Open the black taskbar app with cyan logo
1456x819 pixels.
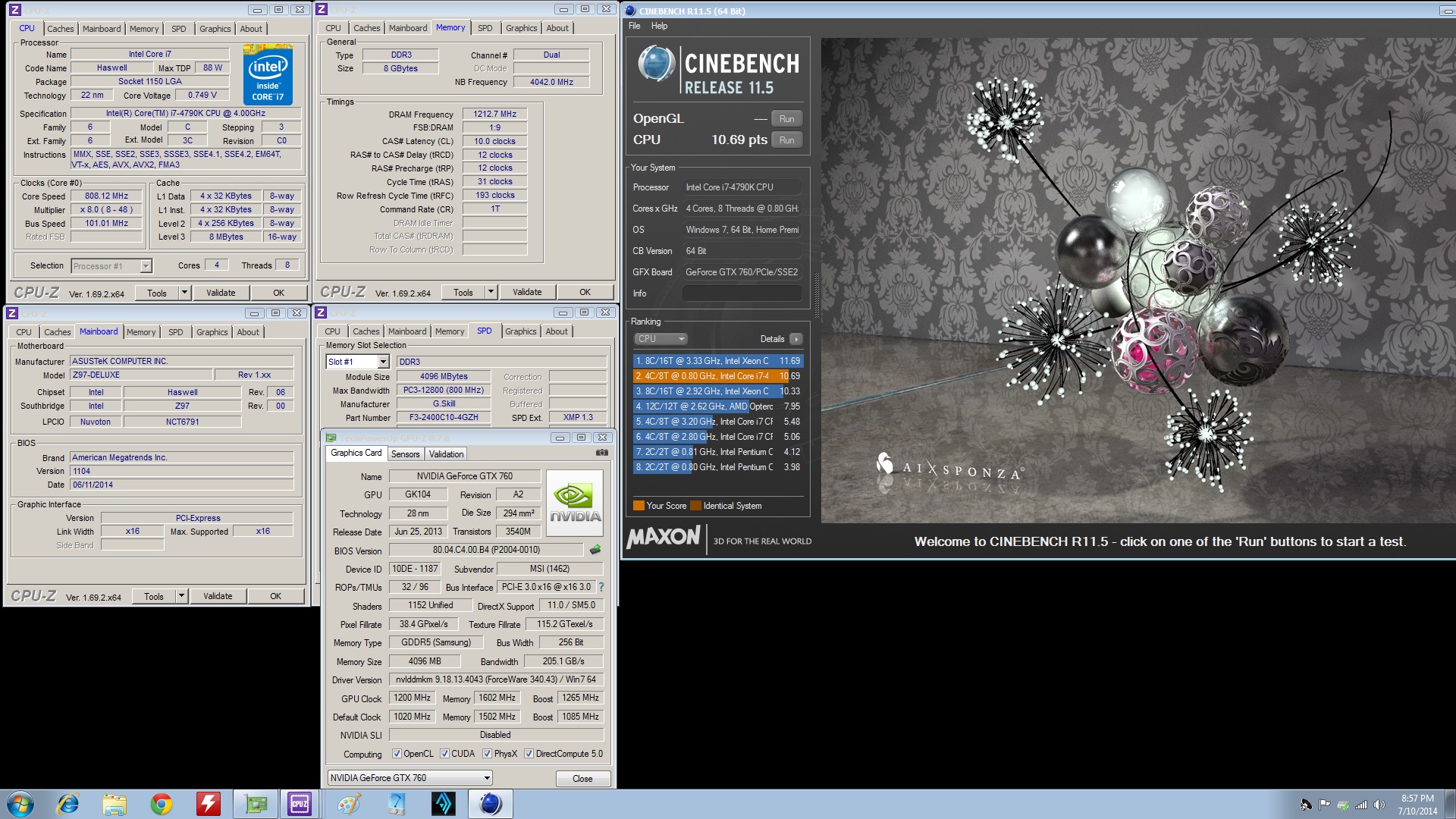pyautogui.click(x=443, y=804)
